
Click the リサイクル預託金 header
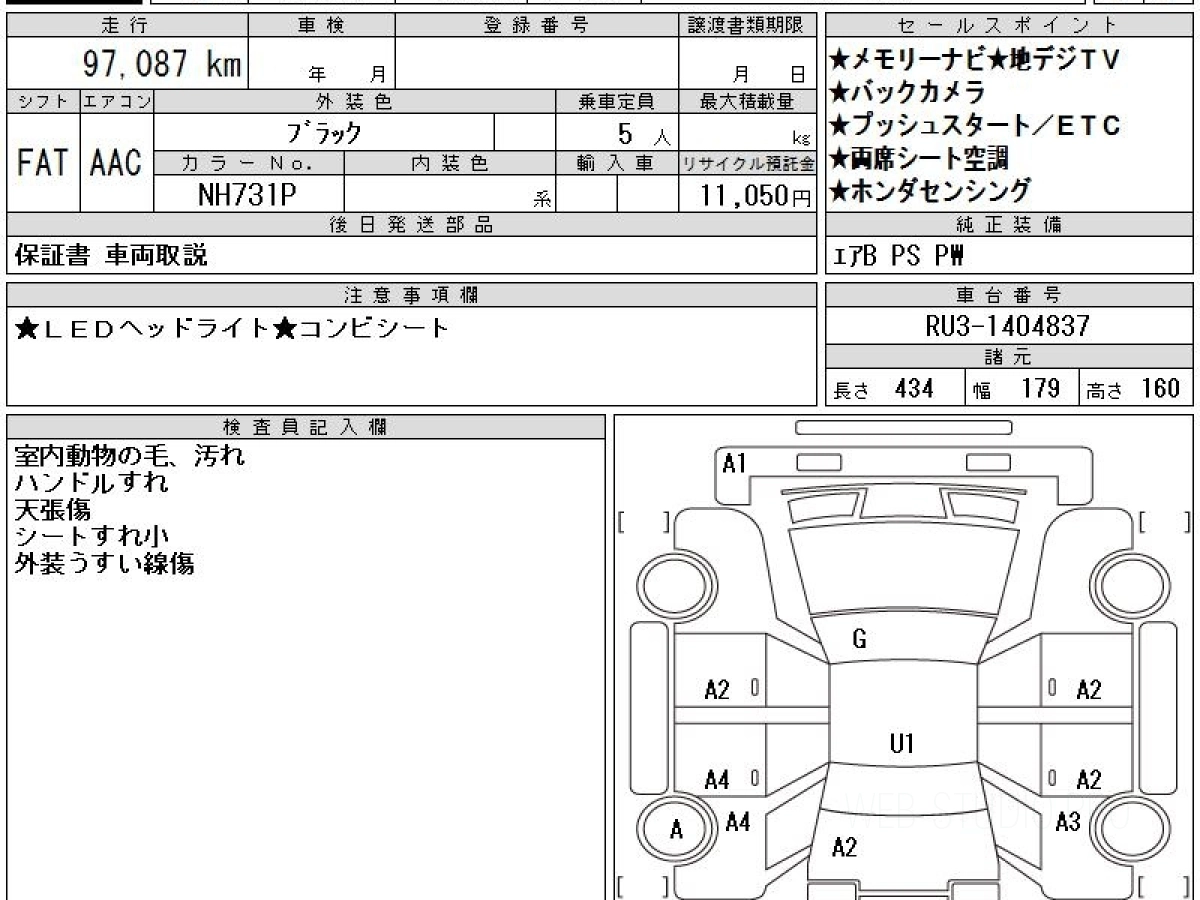coord(747,163)
